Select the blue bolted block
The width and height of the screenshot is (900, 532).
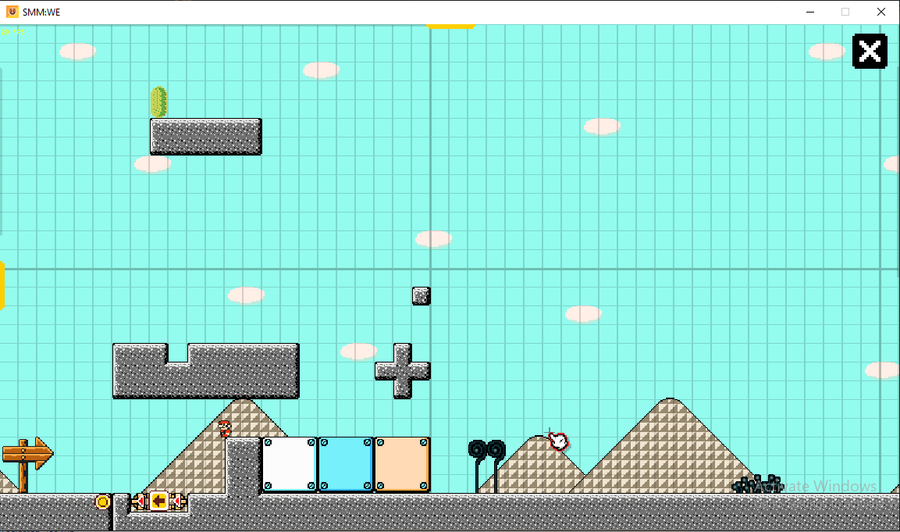click(x=346, y=464)
